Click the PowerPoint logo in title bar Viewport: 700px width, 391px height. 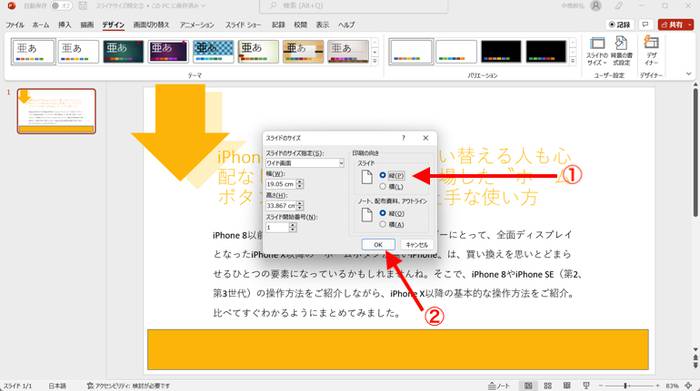pos(11,6)
